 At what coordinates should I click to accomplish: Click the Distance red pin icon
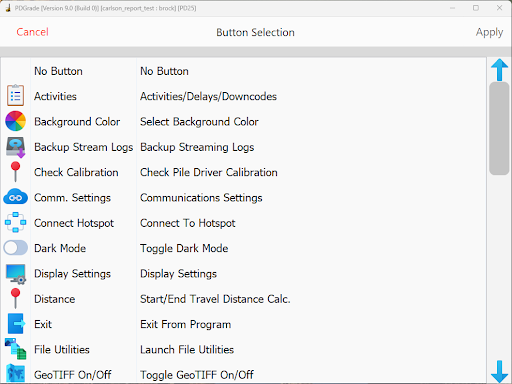(x=15, y=298)
